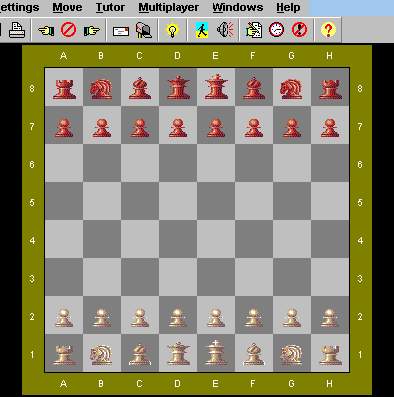
Task: Click the envelope mail icon
Action: point(121,31)
